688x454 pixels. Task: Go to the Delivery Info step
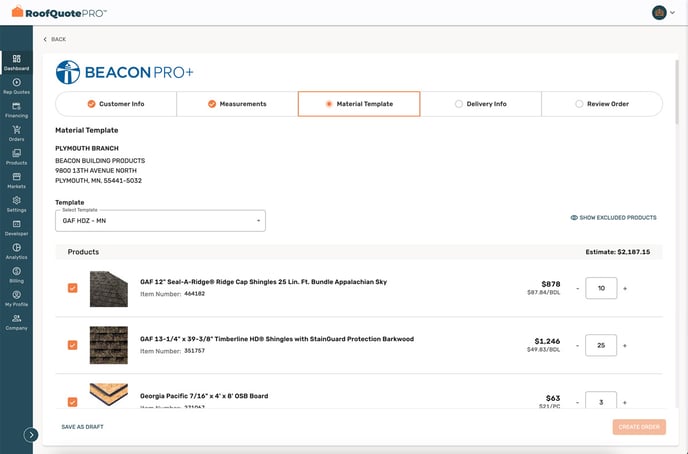[480, 104]
